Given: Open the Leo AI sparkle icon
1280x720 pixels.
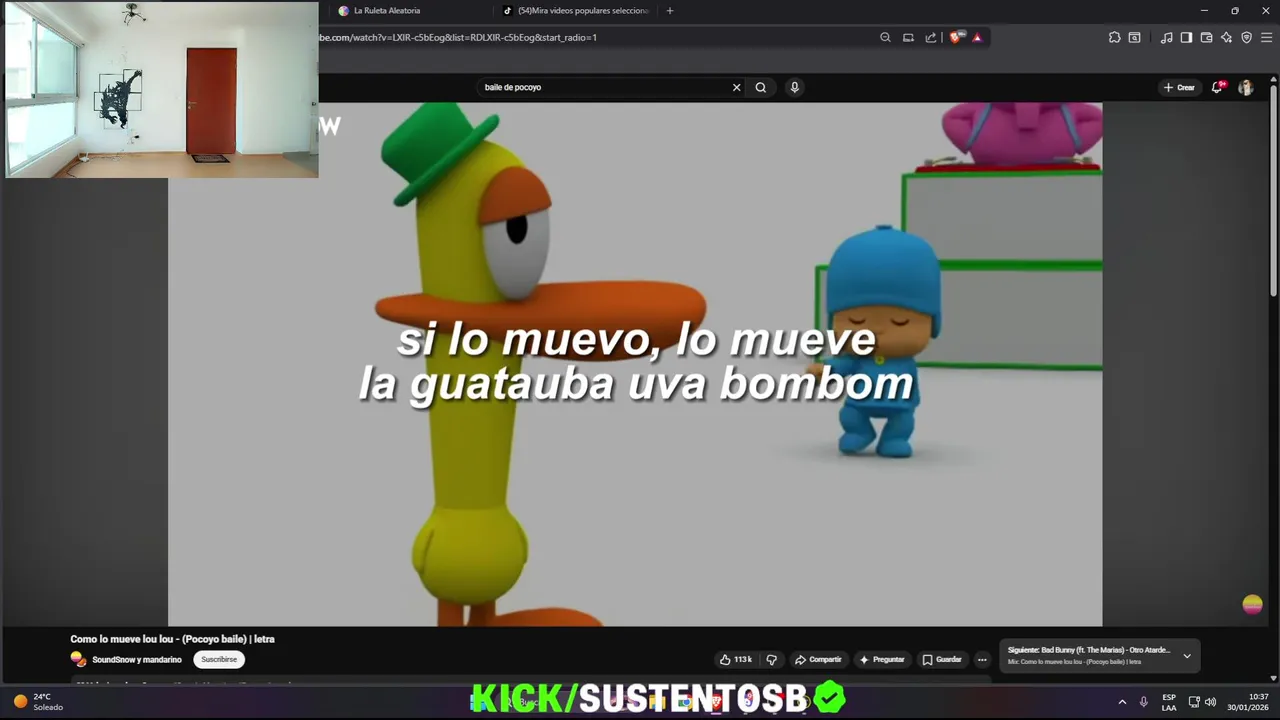Looking at the screenshot, I should click(1226, 37).
